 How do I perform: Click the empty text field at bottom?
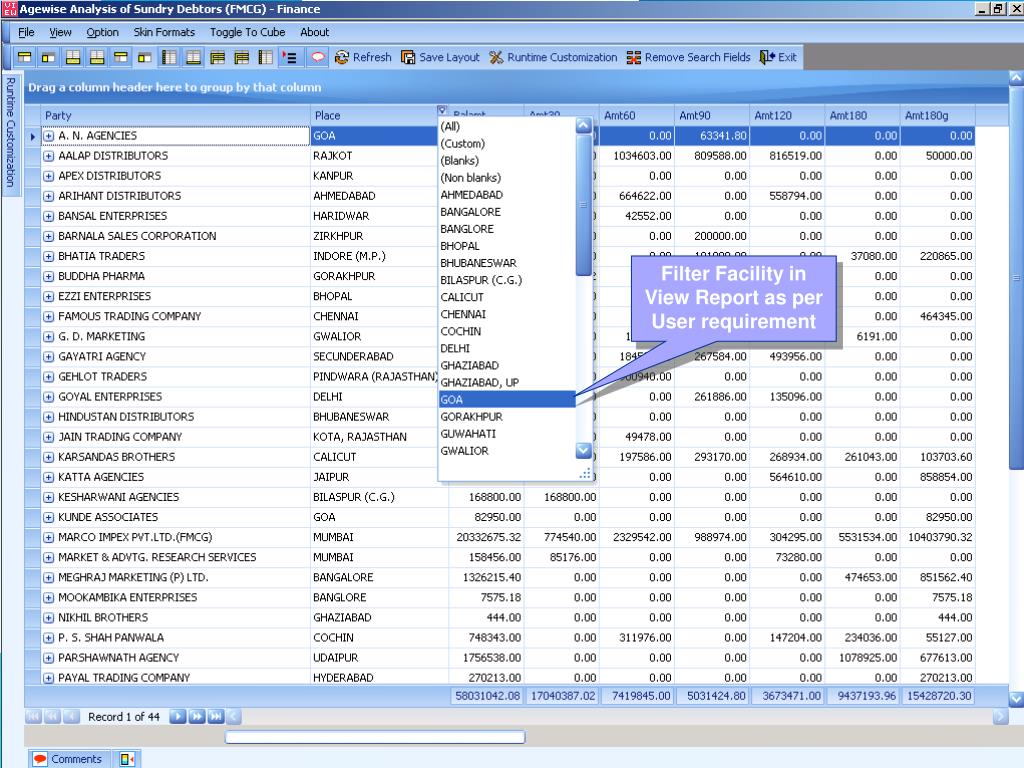tap(375, 737)
